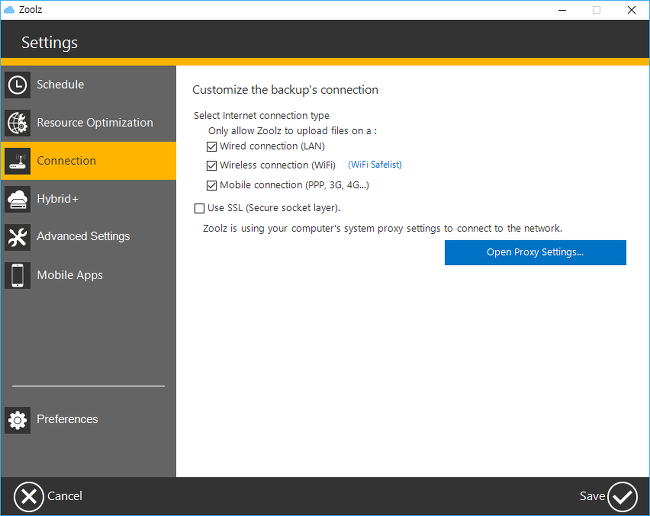Viewport: 650px width, 516px height.
Task: Click the Resource Optimization globe-gear icon
Action: point(17,123)
